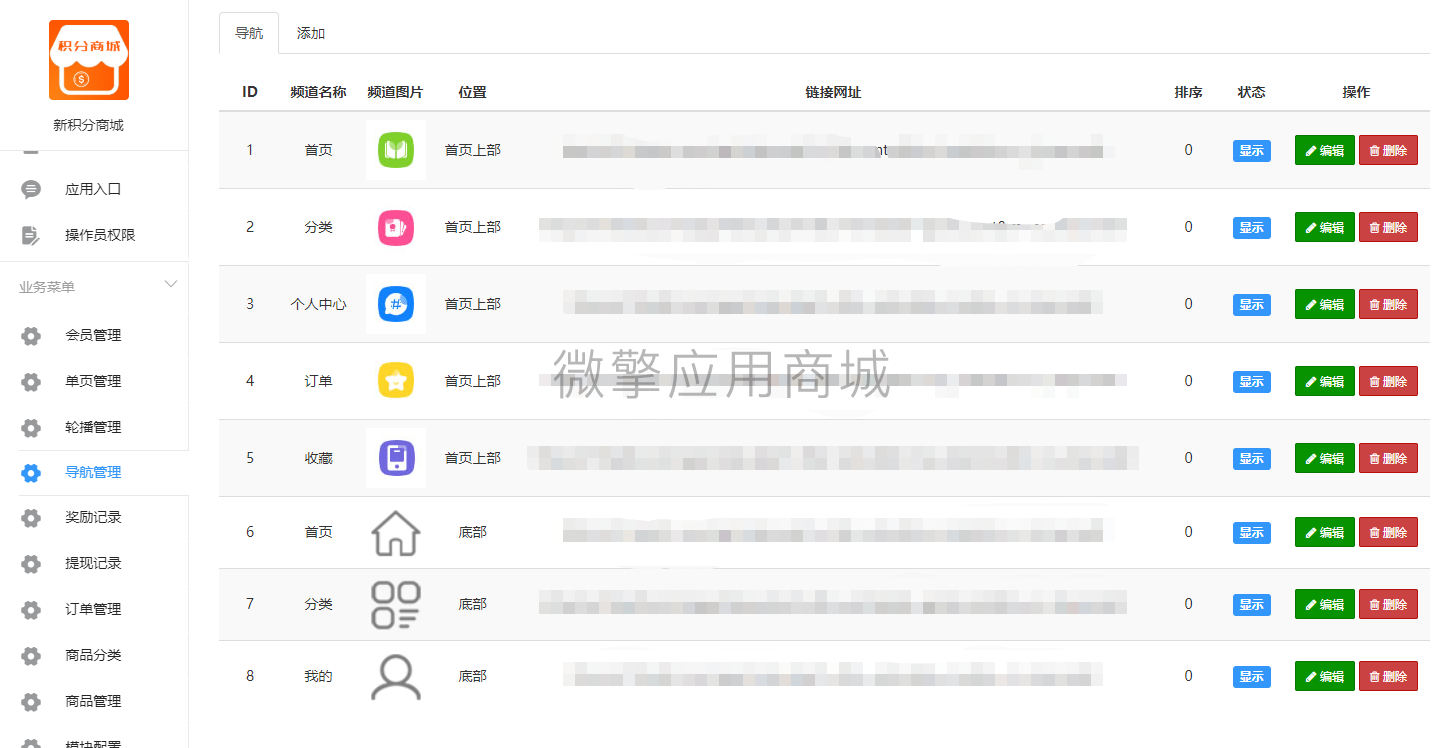The image size is (1442, 748).
Task: Edit row 1 首页 with 编辑 button
Action: point(1325,150)
